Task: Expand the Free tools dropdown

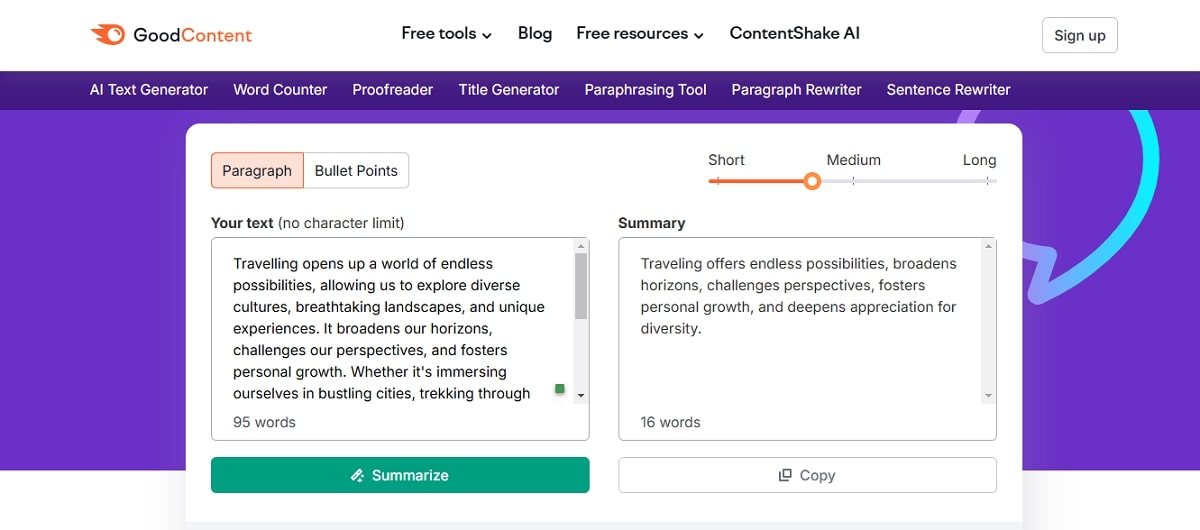Action: click(446, 34)
